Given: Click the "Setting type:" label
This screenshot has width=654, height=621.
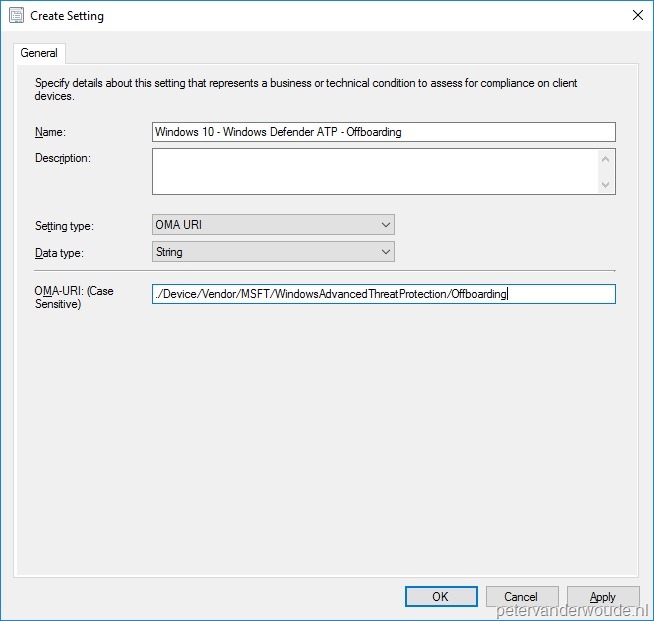Looking at the screenshot, I should (64, 226).
